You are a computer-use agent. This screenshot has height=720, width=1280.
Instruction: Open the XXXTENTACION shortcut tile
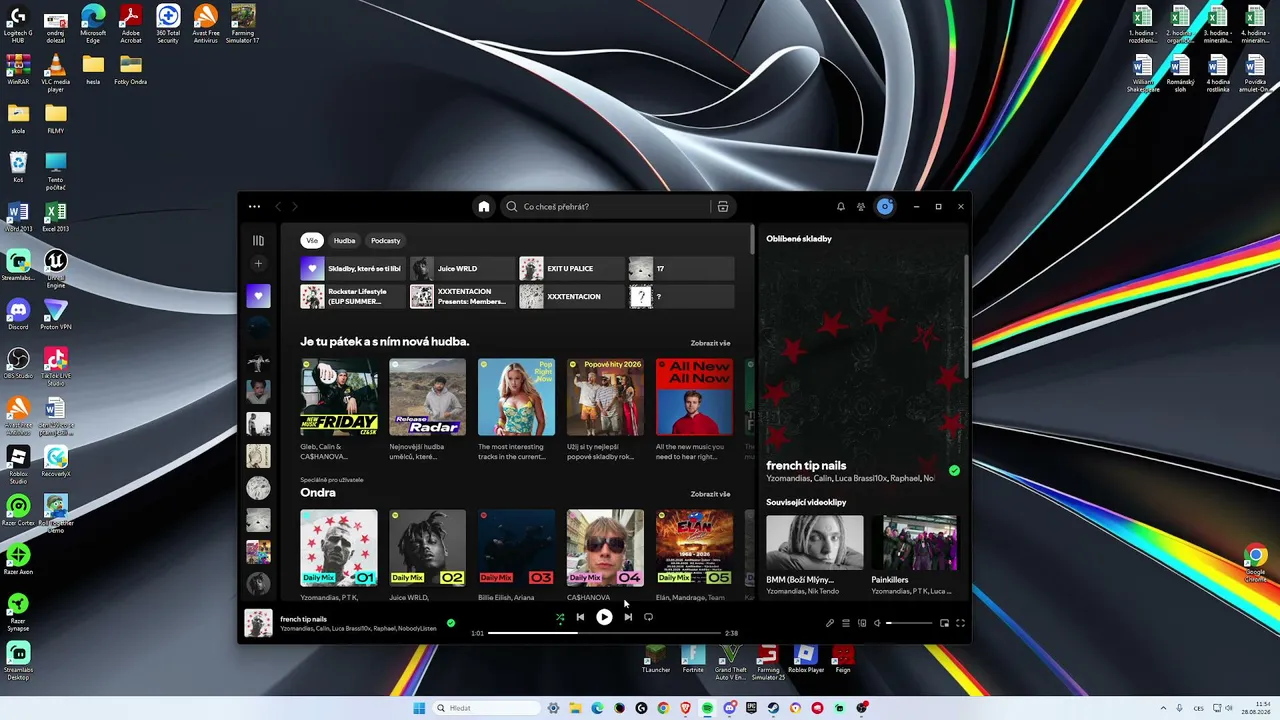click(x=571, y=297)
